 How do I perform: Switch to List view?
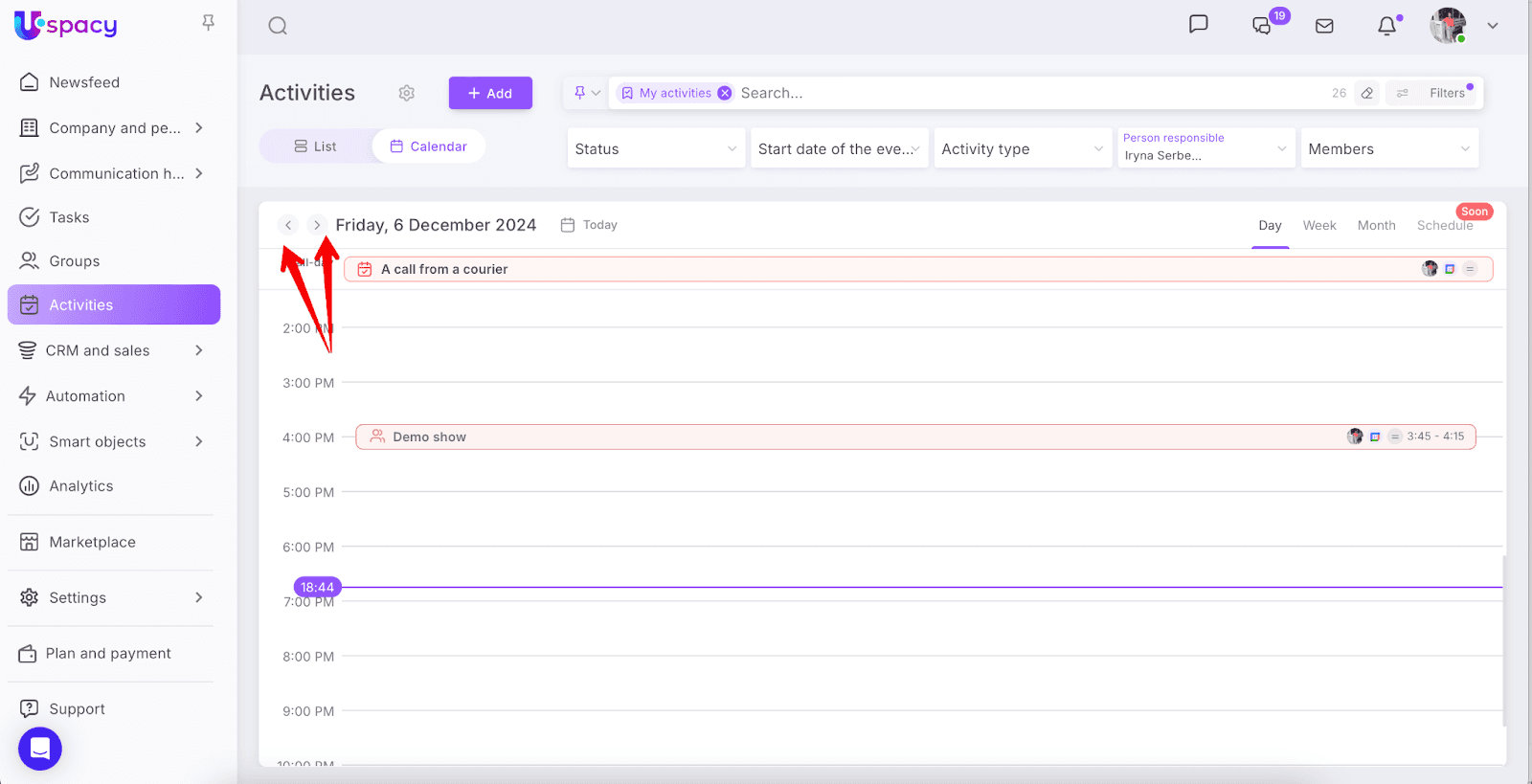click(315, 146)
